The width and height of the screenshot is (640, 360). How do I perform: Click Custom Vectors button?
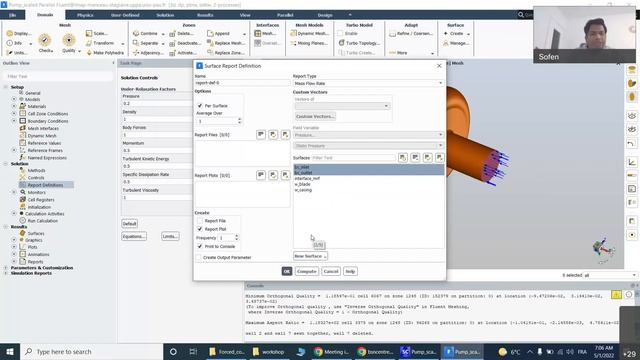click(315, 116)
